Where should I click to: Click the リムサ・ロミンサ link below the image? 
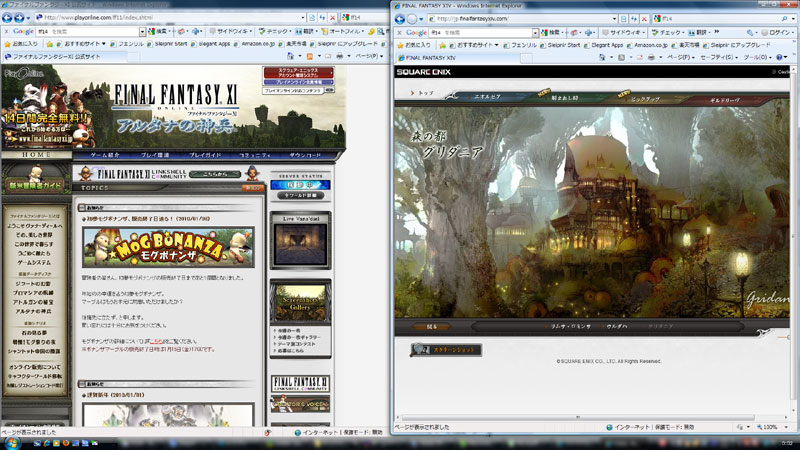click(570, 326)
